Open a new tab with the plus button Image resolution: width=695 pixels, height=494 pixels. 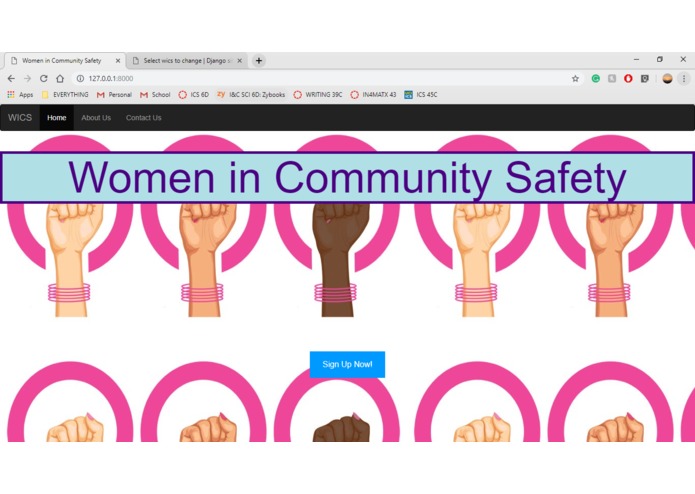point(259,61)
